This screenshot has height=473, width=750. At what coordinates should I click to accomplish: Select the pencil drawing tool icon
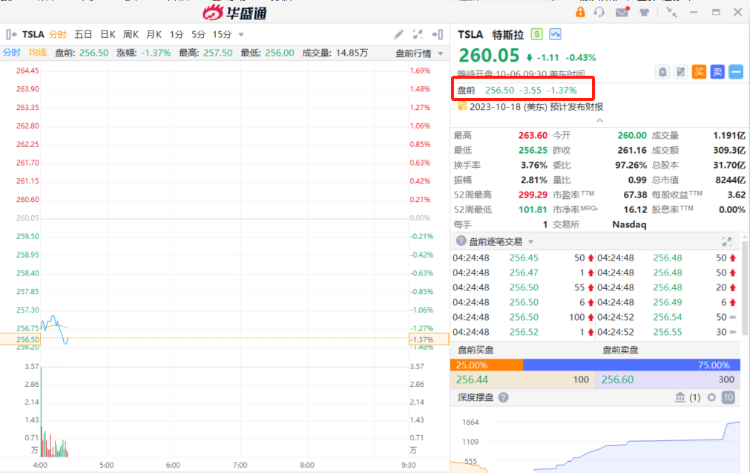click(x=398, y=34)
